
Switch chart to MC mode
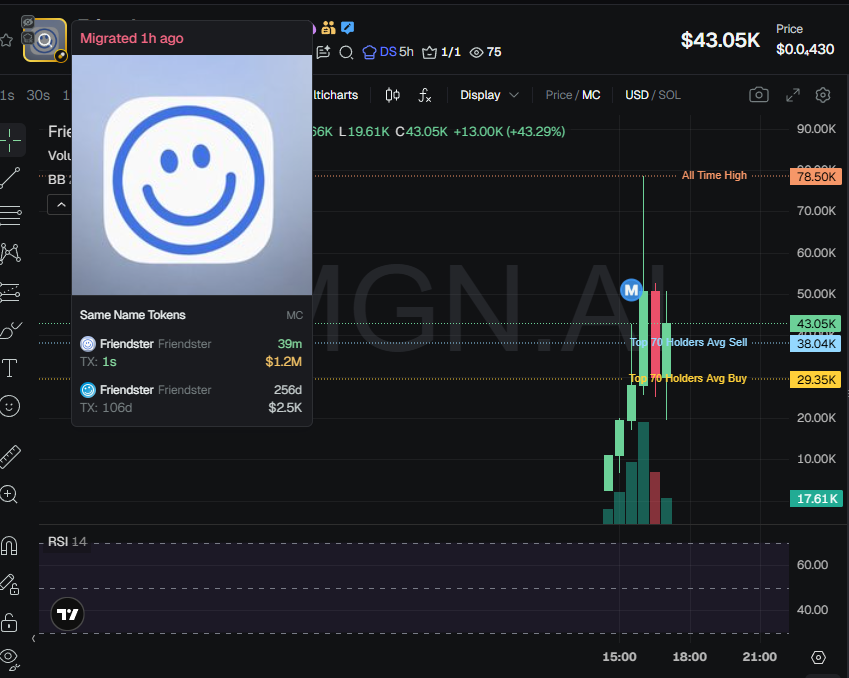591,95
